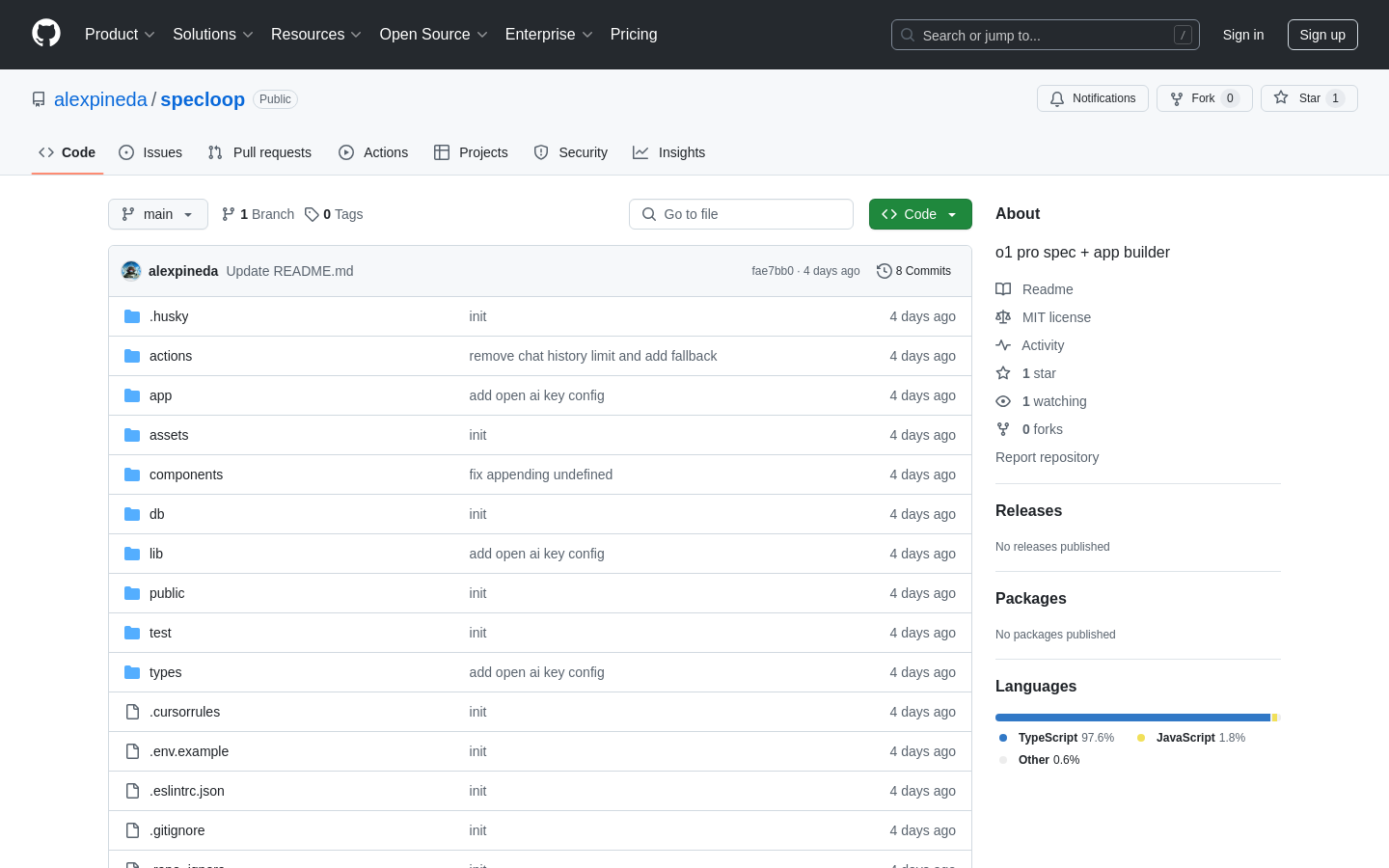The height and width of the screenshot is (868, 1389).
Task: Click the TypeScript 97.6% language link
Action: pos(1056,738)
